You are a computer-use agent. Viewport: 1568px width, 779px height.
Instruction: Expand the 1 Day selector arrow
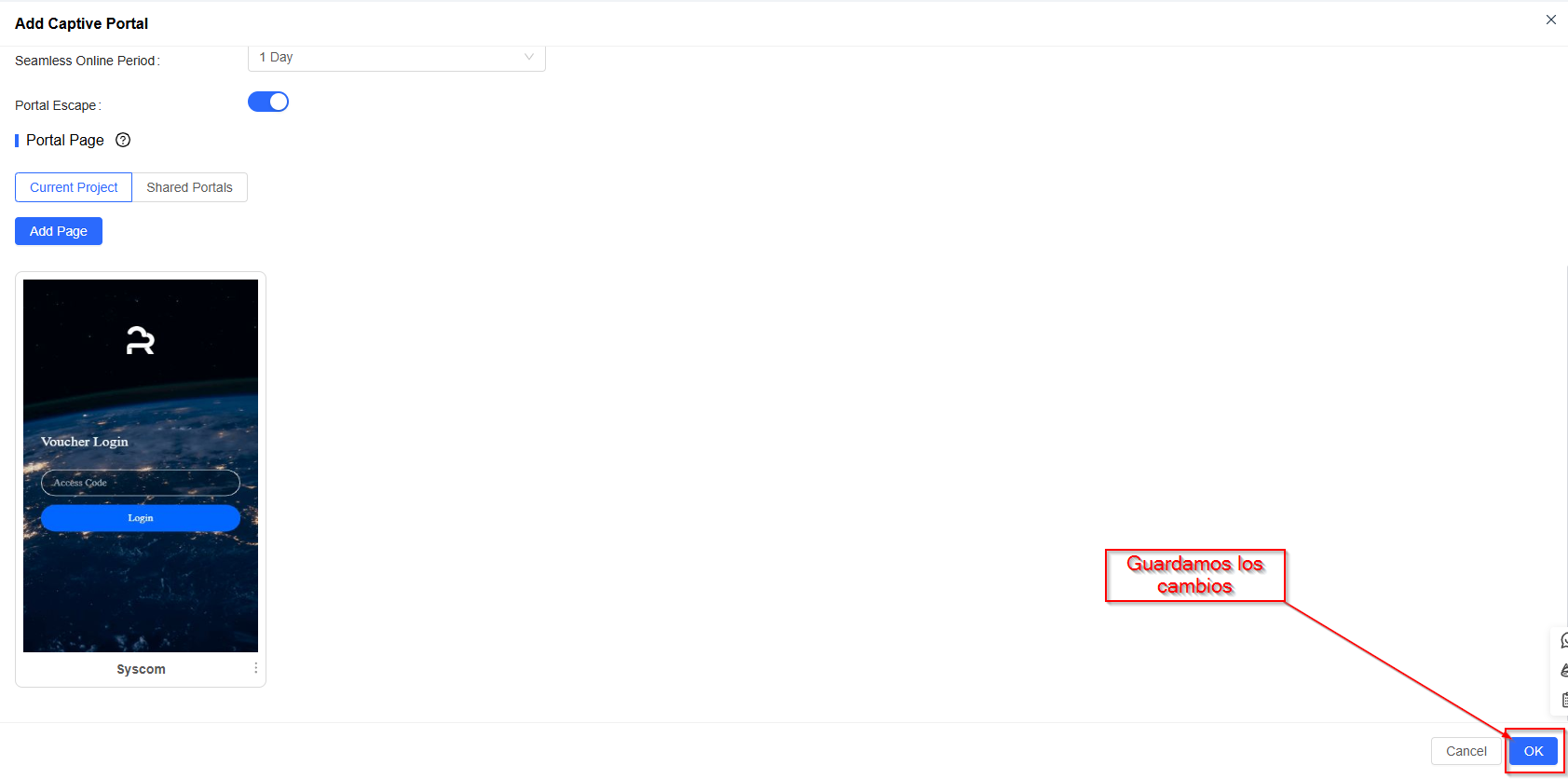[x=529, y=57]
